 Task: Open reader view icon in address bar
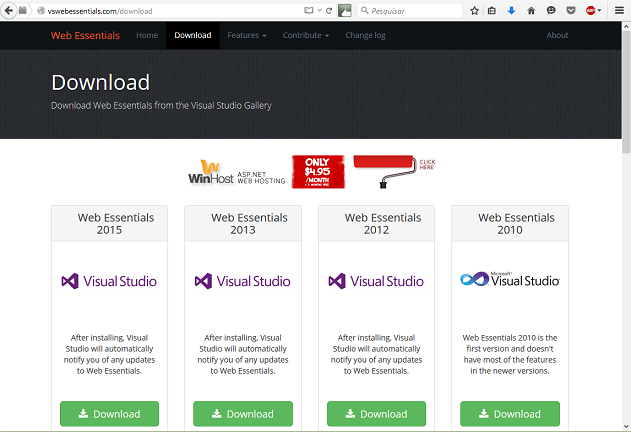[x=309, y=11]
